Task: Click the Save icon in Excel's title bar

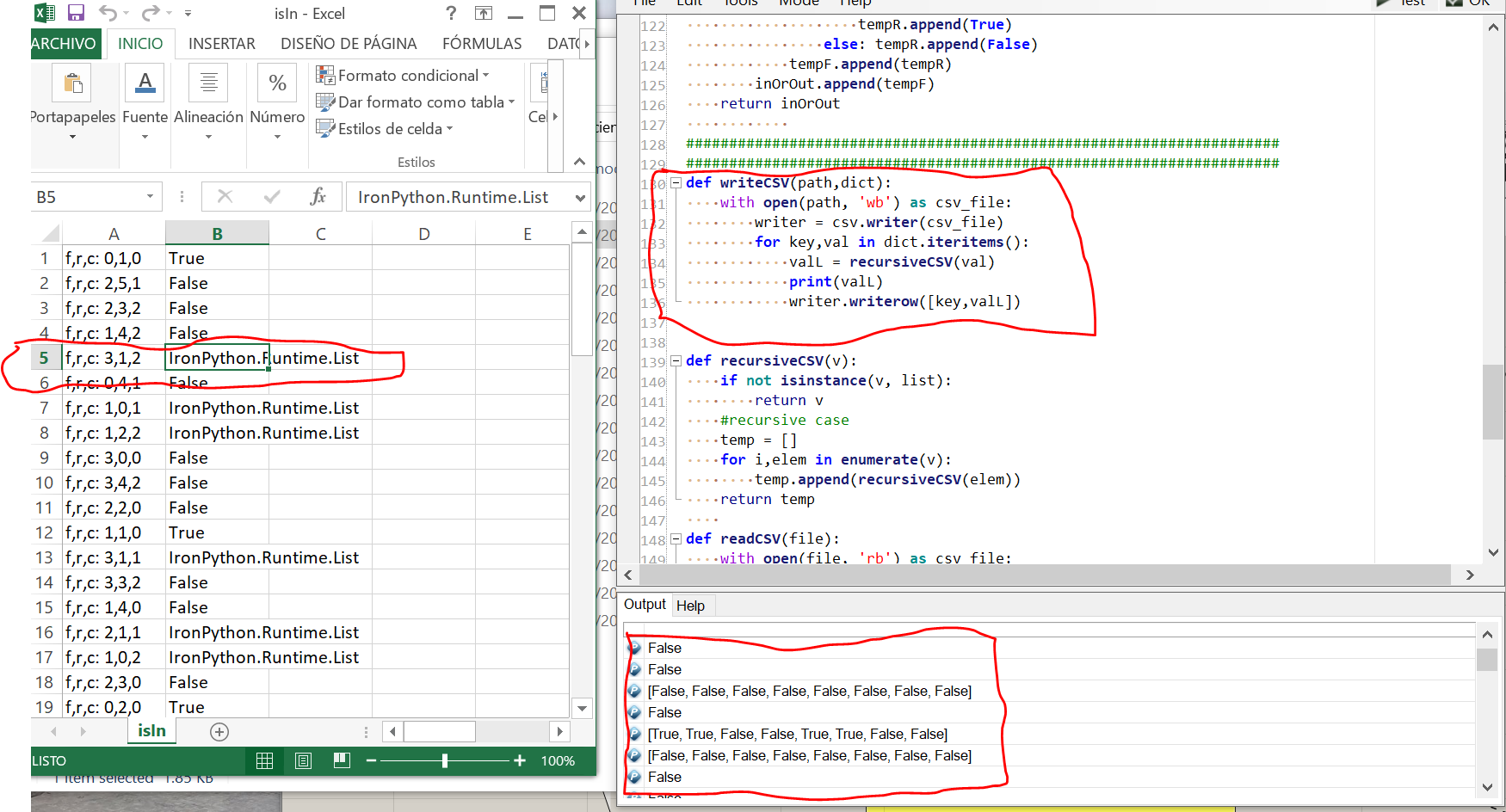Action: (x=76, y=13)
